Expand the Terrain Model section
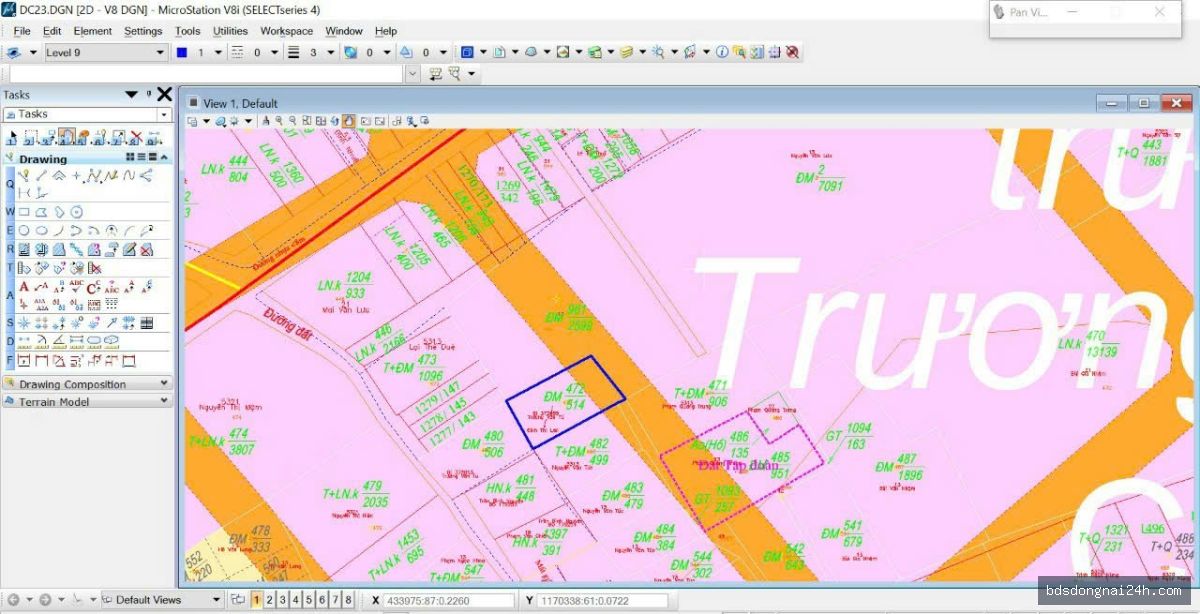 (x=87, y=402)
